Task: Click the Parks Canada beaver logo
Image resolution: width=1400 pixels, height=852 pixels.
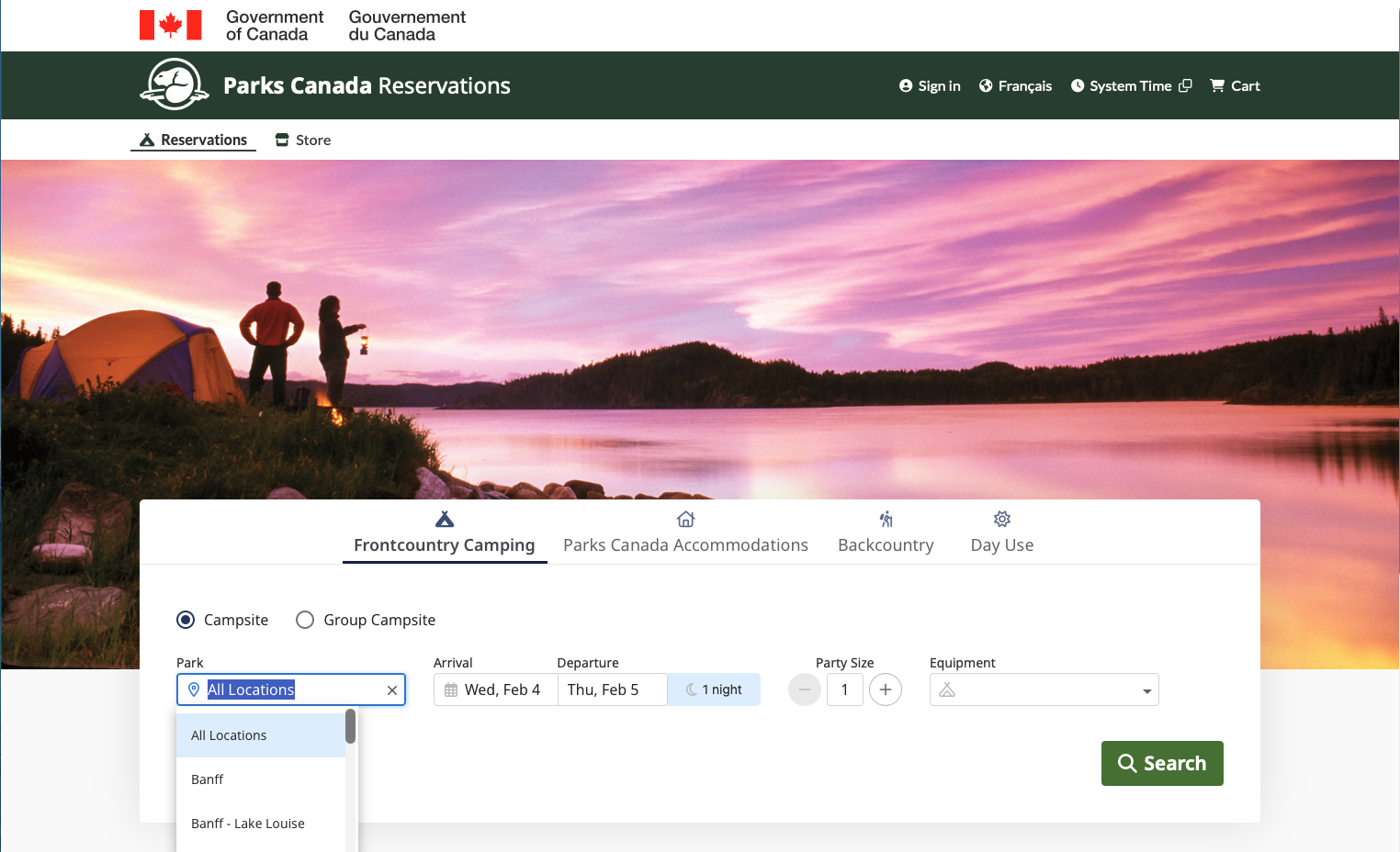Action: tap(174, 84)
